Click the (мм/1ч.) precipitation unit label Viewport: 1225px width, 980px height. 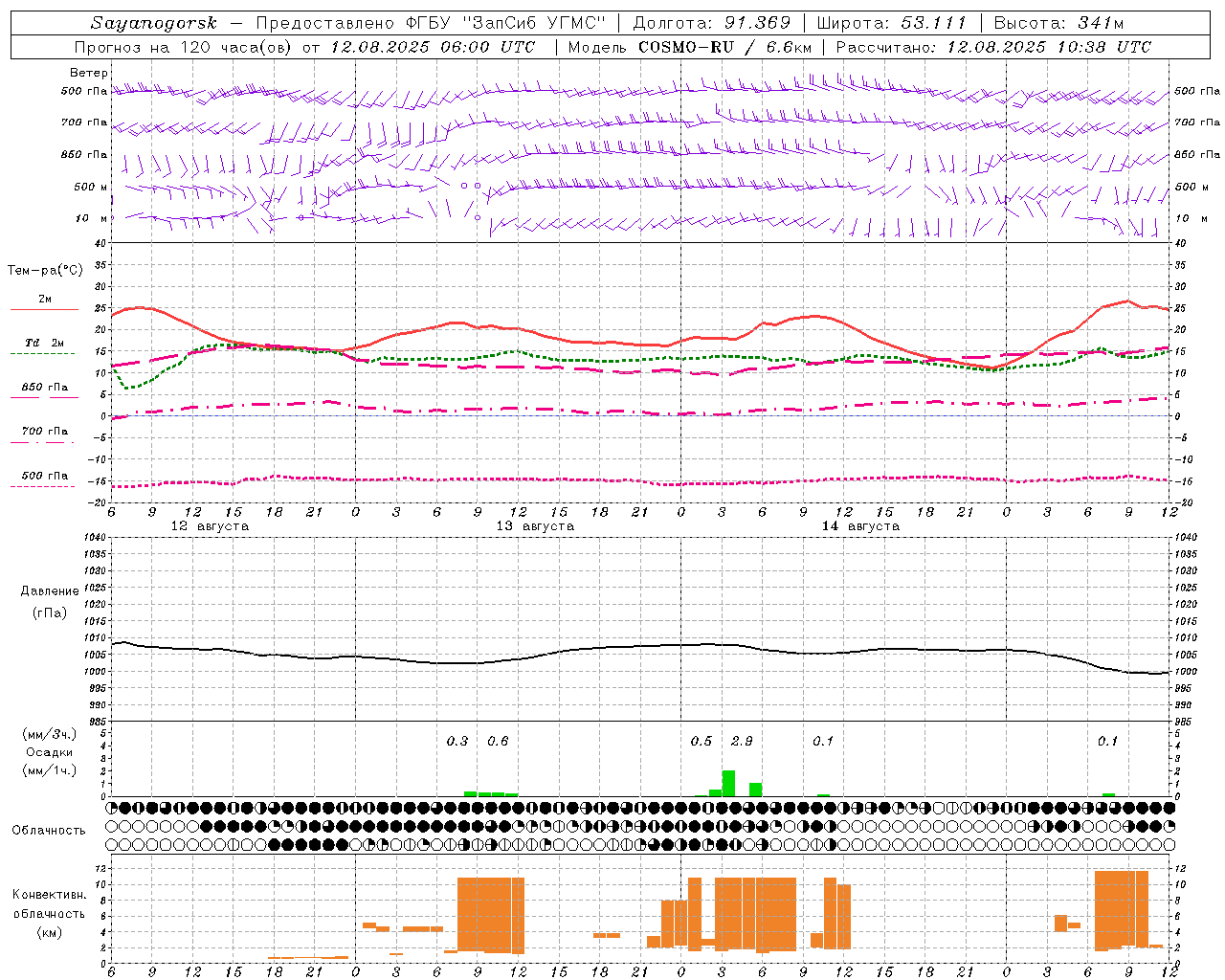(50, 770)
